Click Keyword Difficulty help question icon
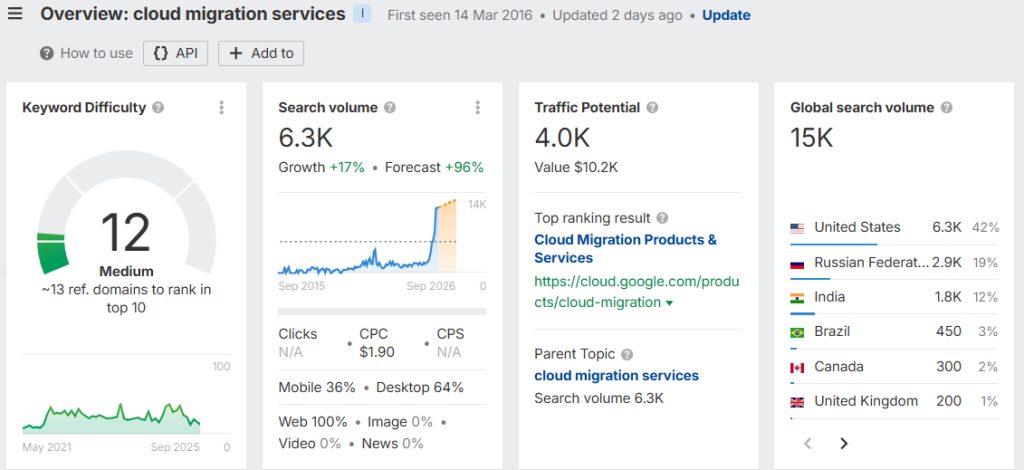The width and height of the screenshot is (1024, 470). pos(158,108)
